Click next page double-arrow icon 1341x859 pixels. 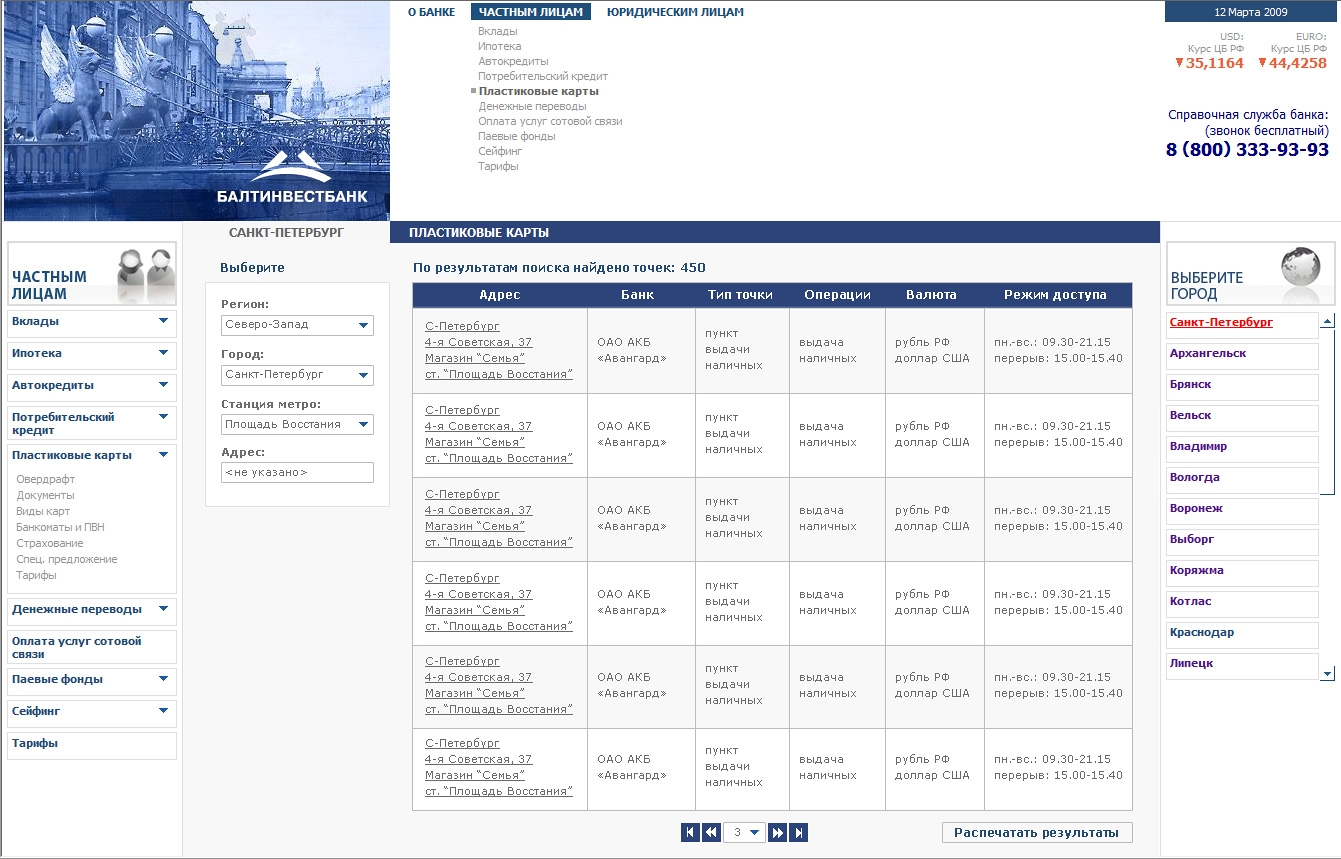777,832
